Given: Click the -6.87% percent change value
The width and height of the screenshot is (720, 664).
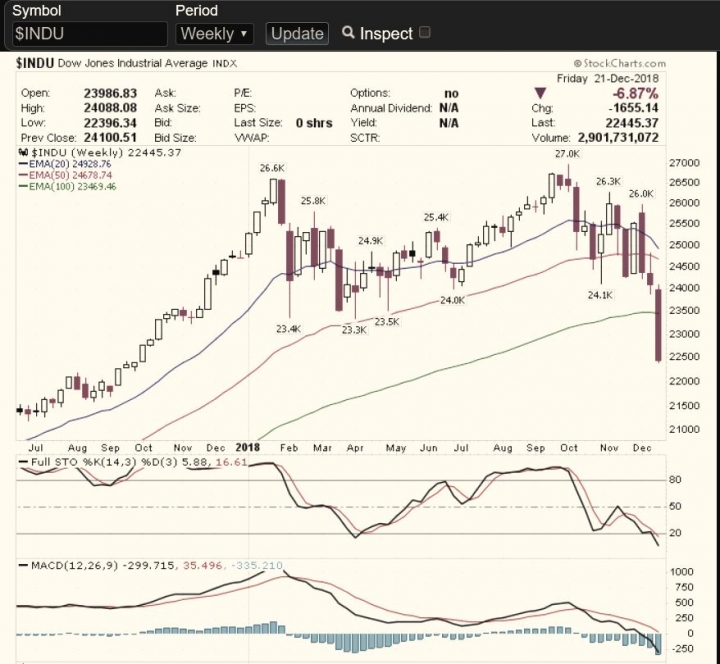Looking at the screenshot, I should click(636, 93).
